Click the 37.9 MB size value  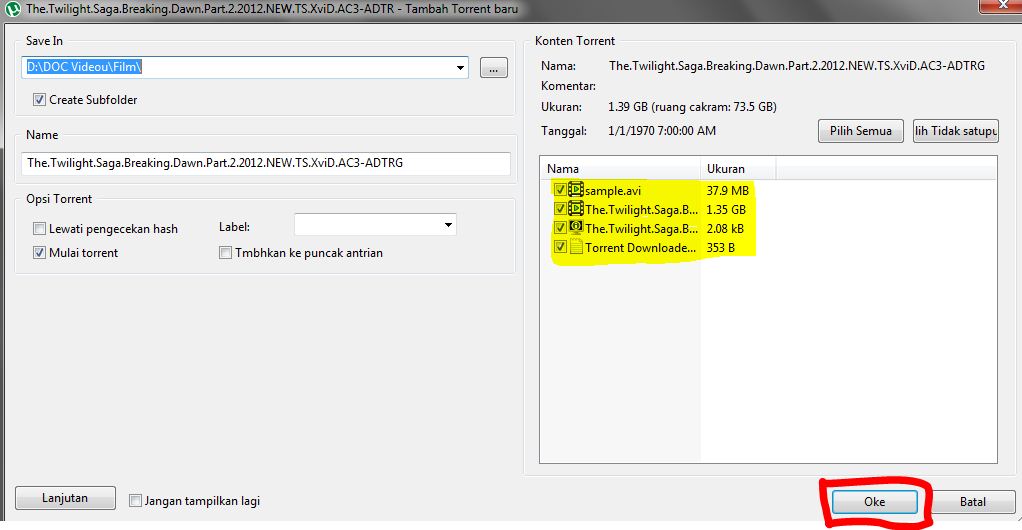[727, 191]
